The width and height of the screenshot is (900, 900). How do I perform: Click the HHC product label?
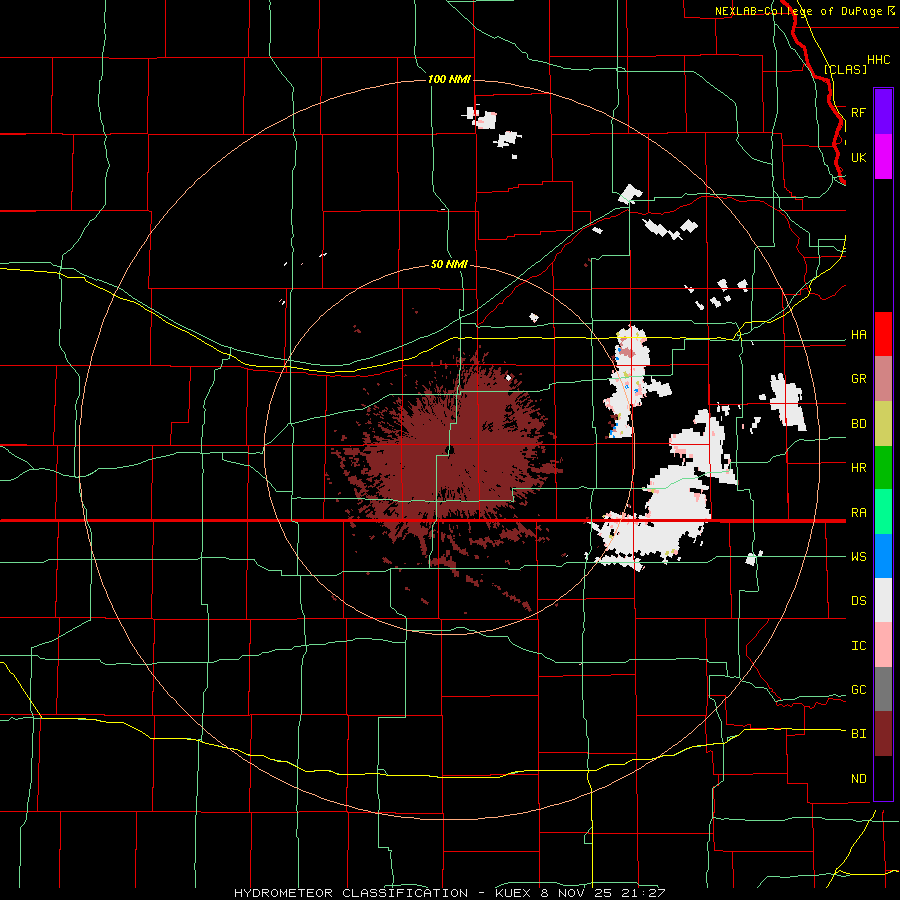878,60
